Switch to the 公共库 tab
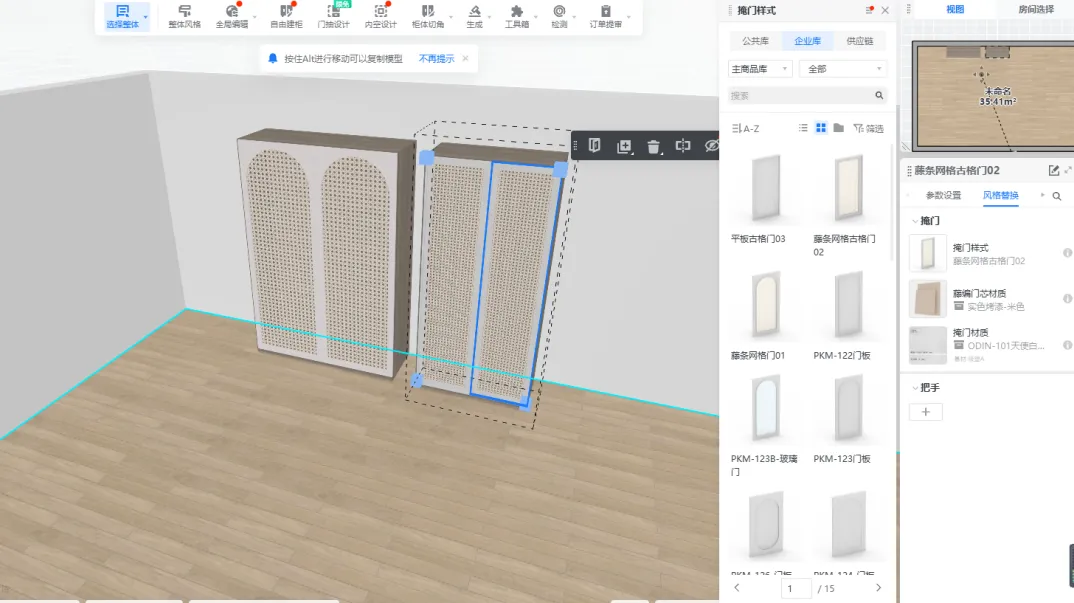1074x603 pixels. pos(755,41)
